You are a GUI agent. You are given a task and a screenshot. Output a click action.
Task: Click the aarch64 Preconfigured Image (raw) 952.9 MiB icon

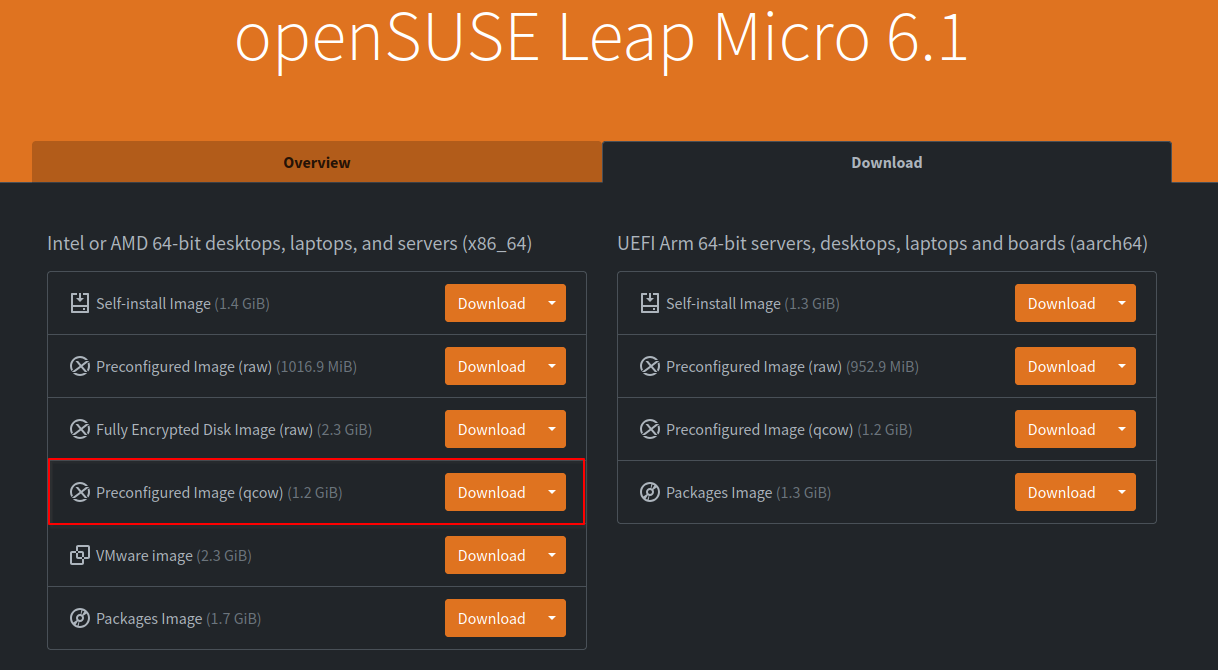pyautogui.click(x=650, y=366)
